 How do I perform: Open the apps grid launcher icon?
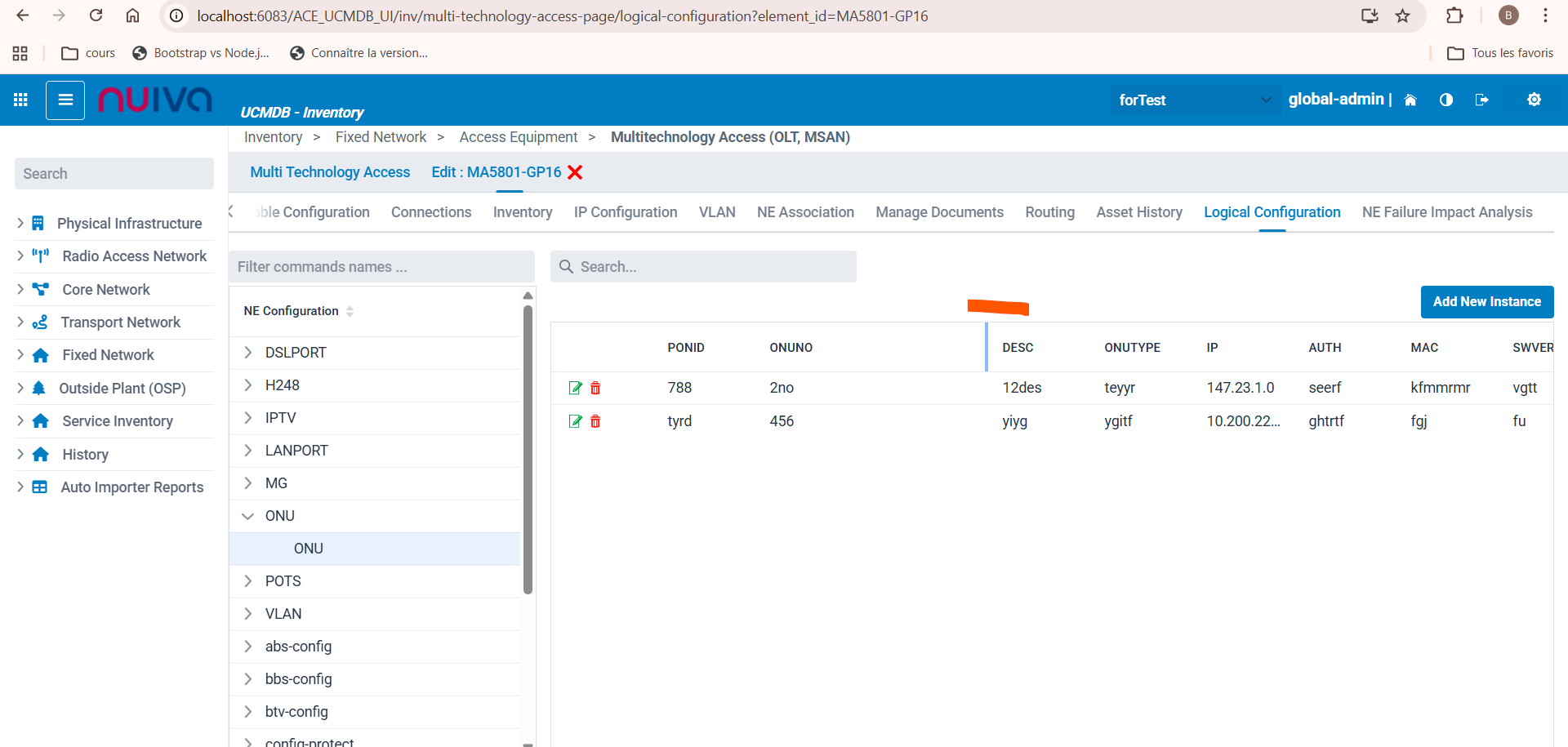20,100
